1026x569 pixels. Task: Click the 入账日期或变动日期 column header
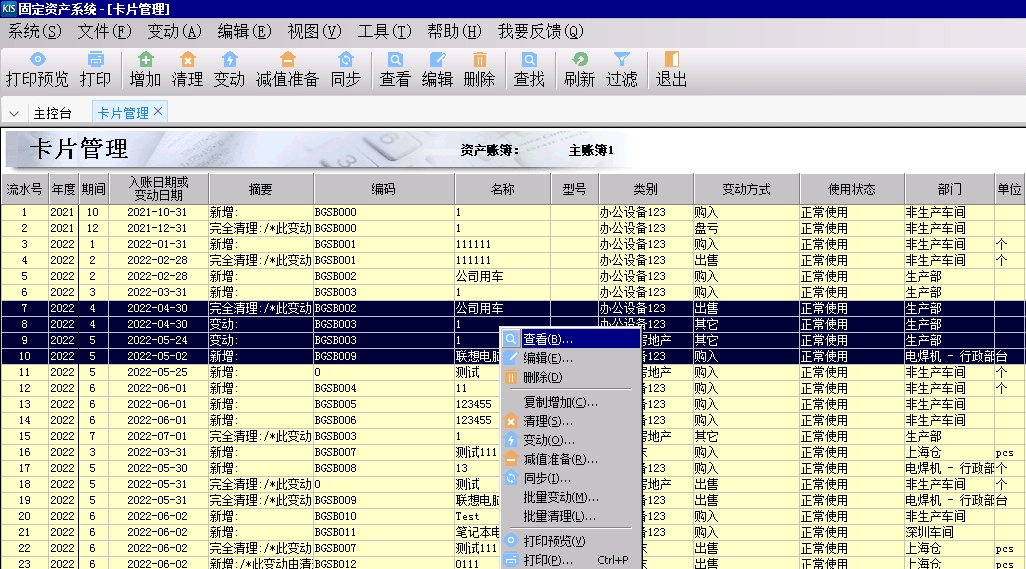coord(158,189)
